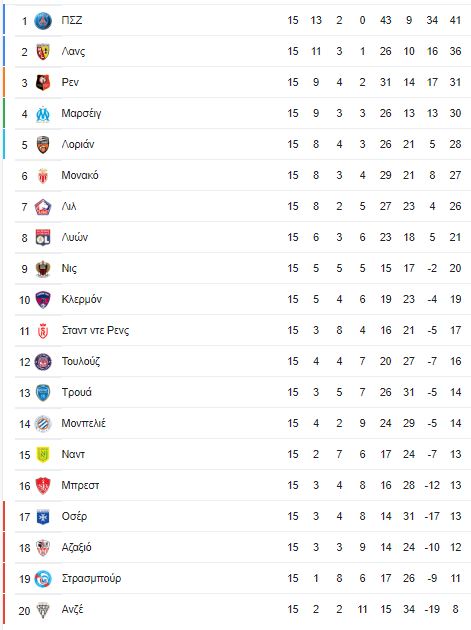The width and height of the screenshot is (471, 630).
Task: Open the Κλερμόν team name link
Action: coord(82,299)
